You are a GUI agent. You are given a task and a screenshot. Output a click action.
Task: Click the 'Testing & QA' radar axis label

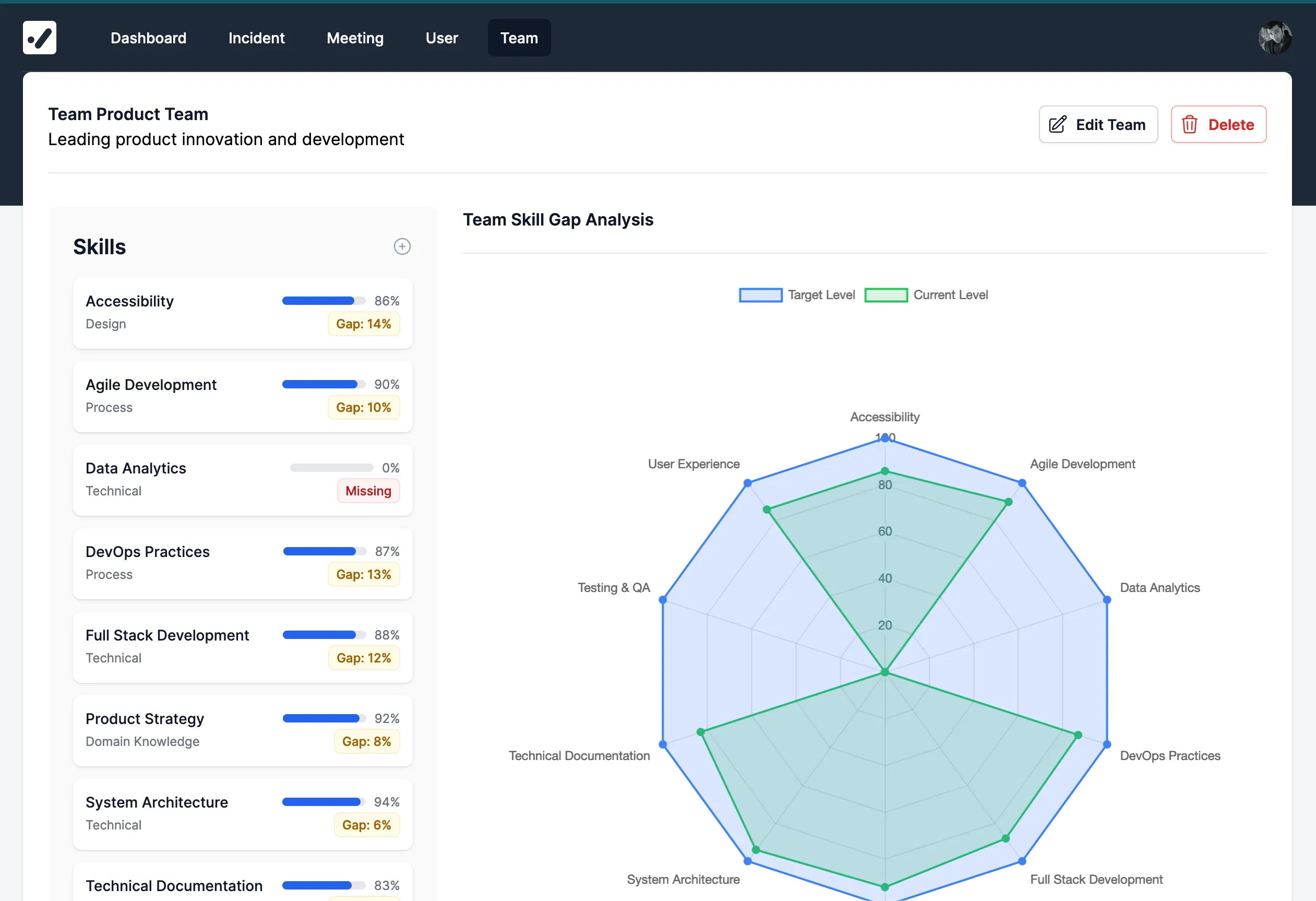tap(614, 588)
